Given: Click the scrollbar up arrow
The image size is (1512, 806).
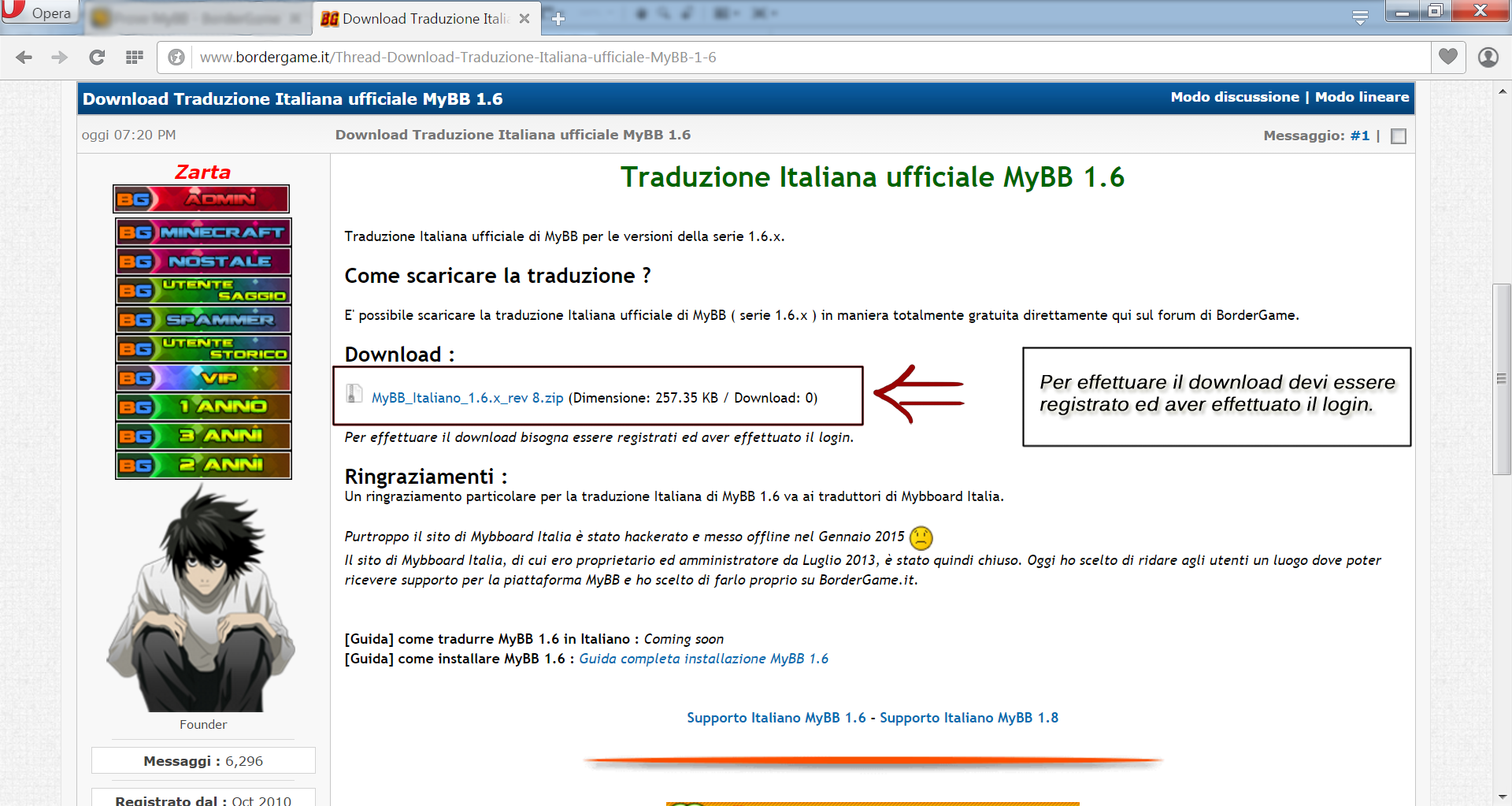Looking at the screenshot, I should tap(1502, 91).
